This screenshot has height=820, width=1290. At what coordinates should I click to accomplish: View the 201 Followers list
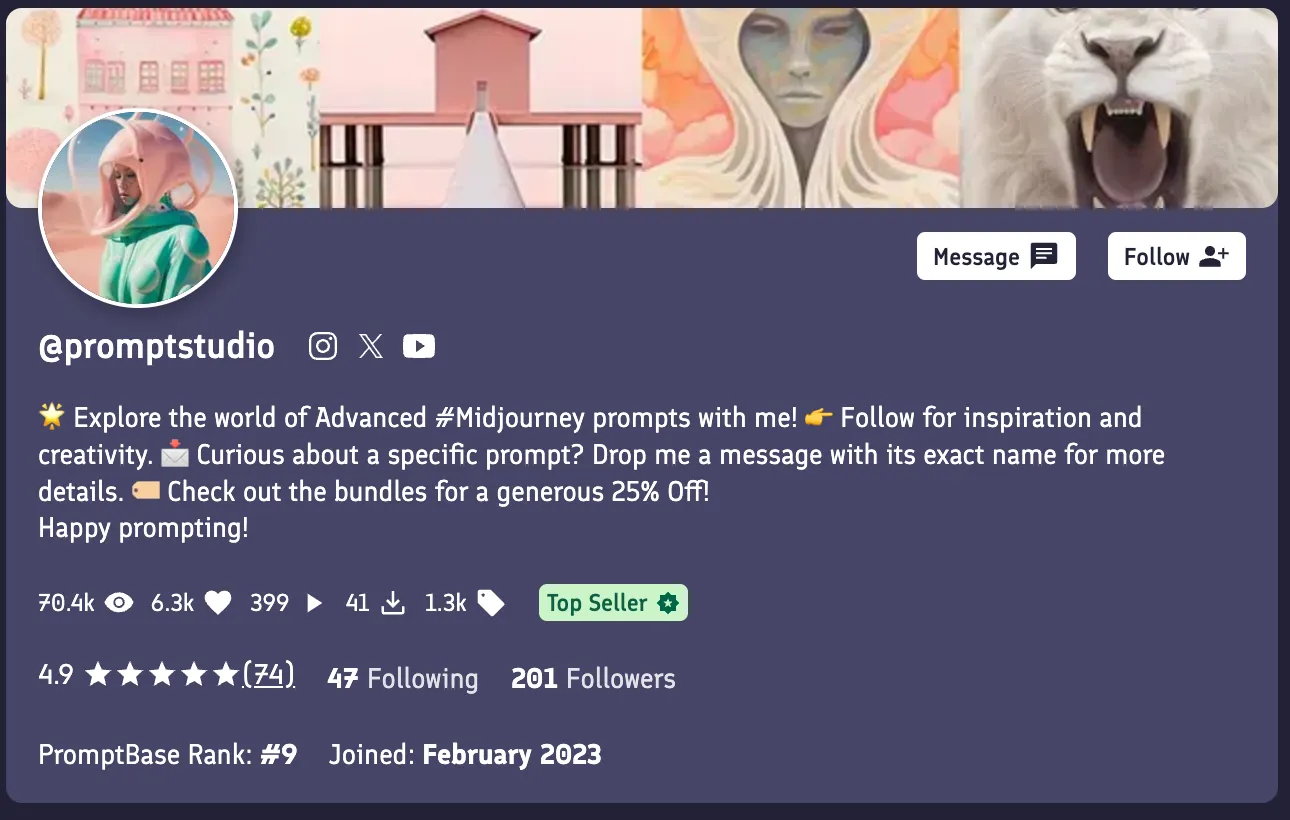(593, 678)
